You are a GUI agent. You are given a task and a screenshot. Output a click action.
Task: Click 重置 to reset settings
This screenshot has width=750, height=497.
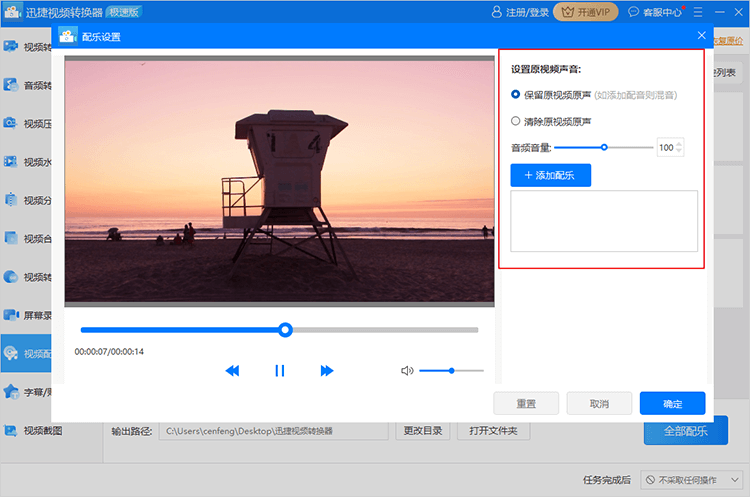tap(526, 404)
